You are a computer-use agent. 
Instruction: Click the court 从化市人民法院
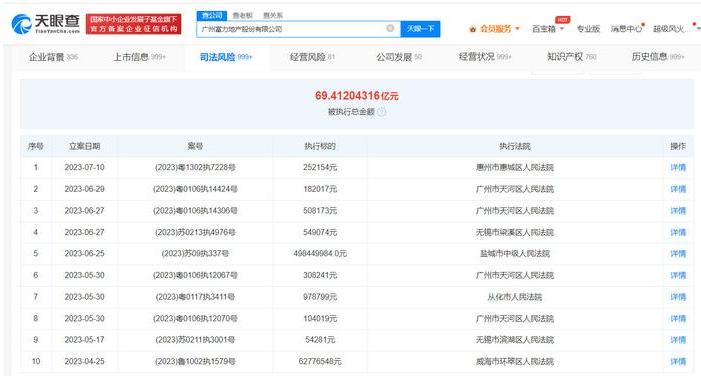point(515,297)
